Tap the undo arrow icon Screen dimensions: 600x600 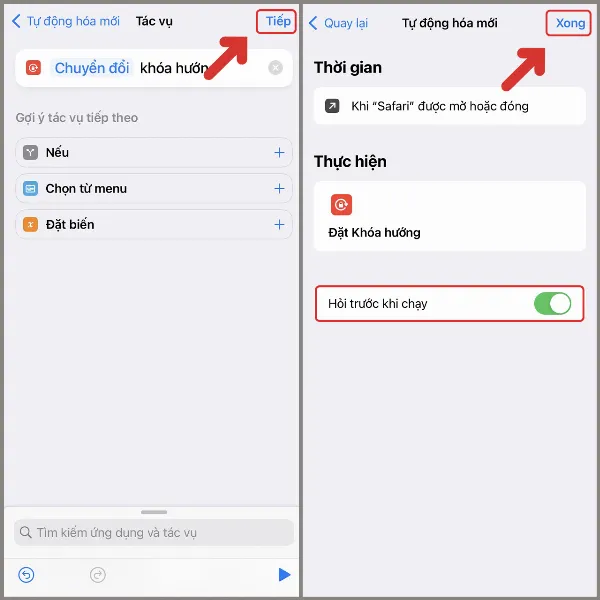click(26, 575)
